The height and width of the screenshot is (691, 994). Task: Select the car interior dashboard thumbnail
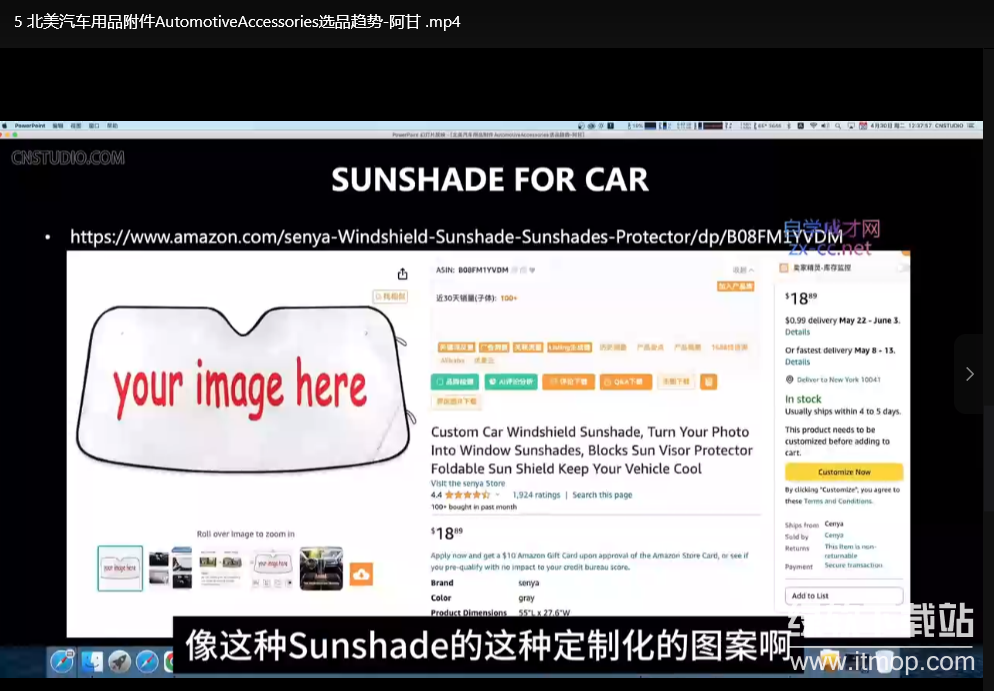coord(321,568)
